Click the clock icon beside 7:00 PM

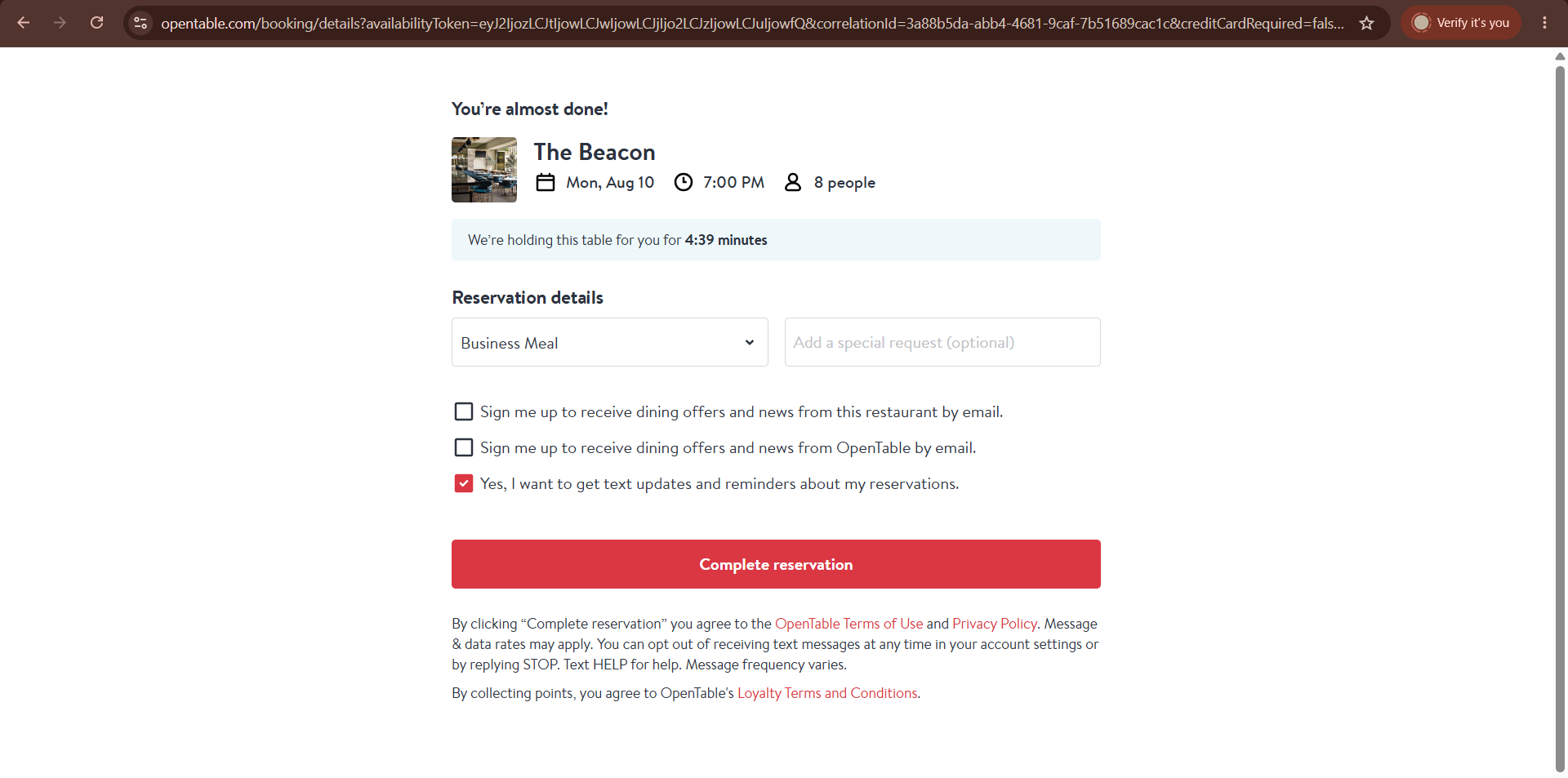pyautogui.click(x=684, y=182)
